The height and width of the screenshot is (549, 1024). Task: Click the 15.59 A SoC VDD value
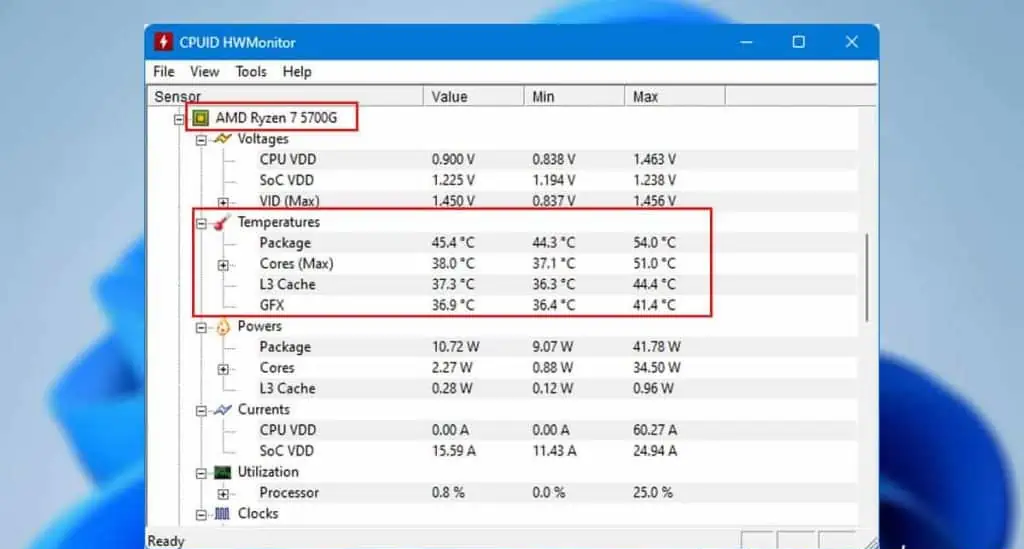(x=453, y=451)
